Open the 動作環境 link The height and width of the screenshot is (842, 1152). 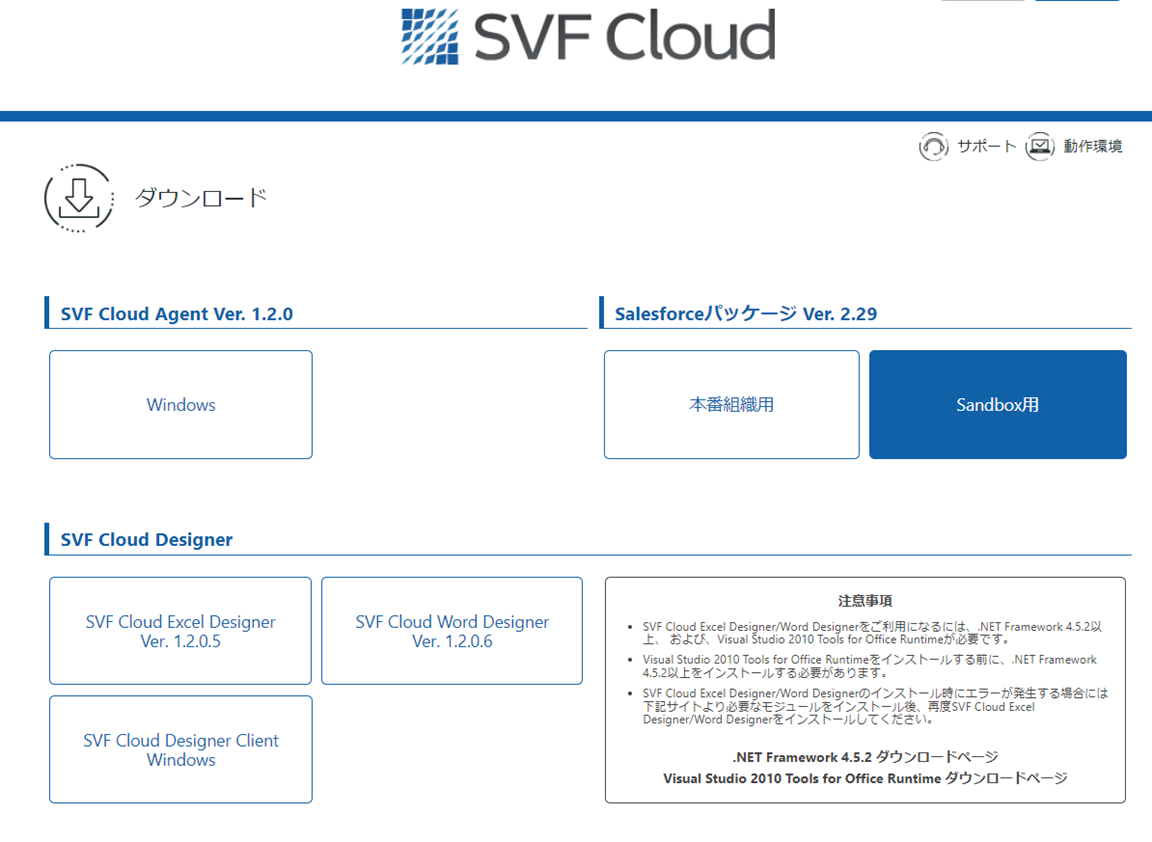(x=1092, y=146)
